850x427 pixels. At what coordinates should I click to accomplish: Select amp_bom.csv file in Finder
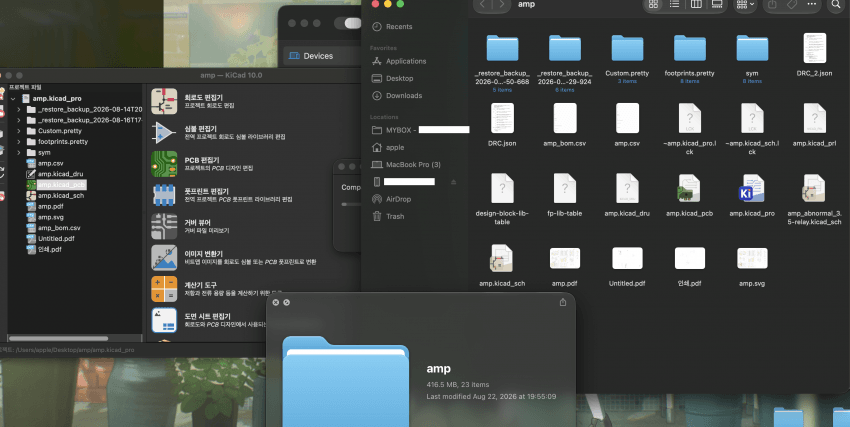pyautogui.click(x=564, y=125)
